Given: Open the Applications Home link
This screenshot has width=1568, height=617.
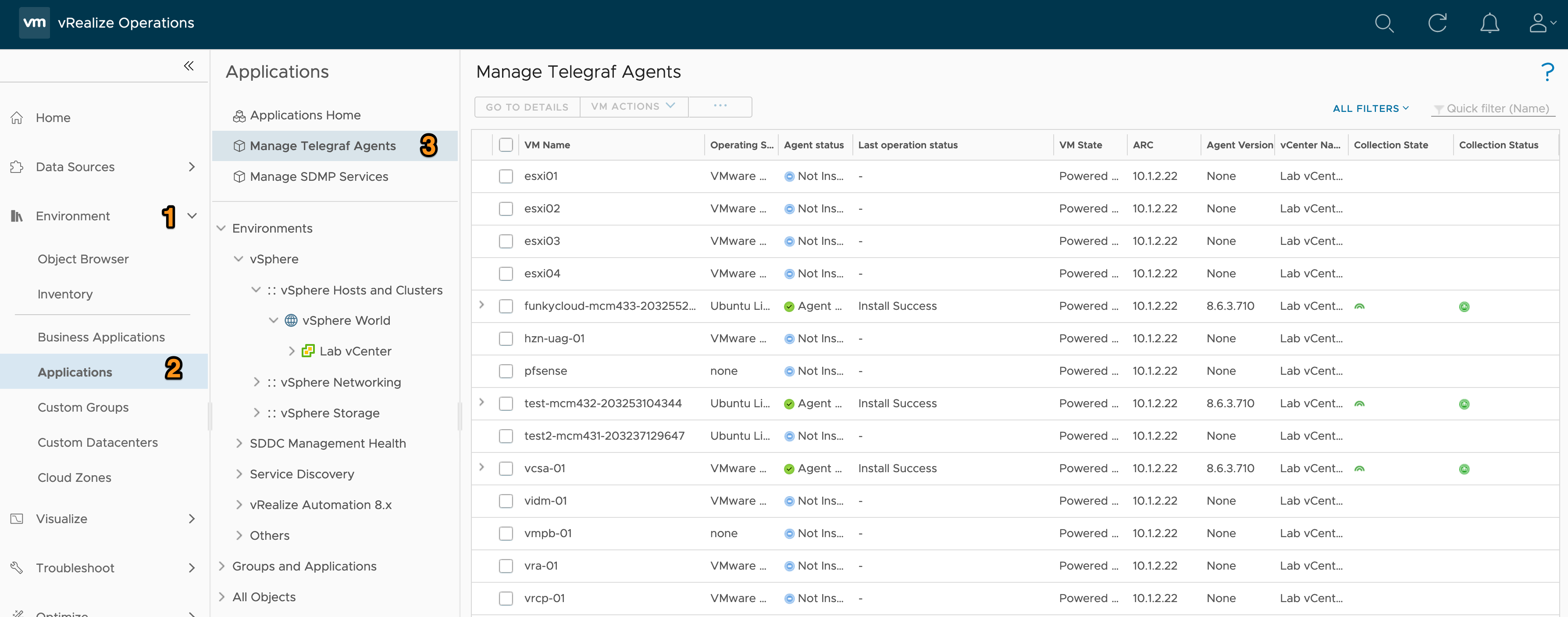Looking at the screenshot, I should coord(305,116).
